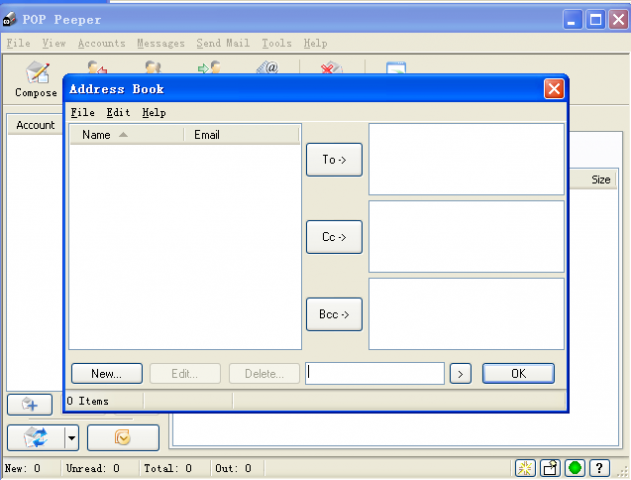The width and height of the screenshot is (631, 480).
Task: Click the yellow star status bar icon
Action: 525,468
